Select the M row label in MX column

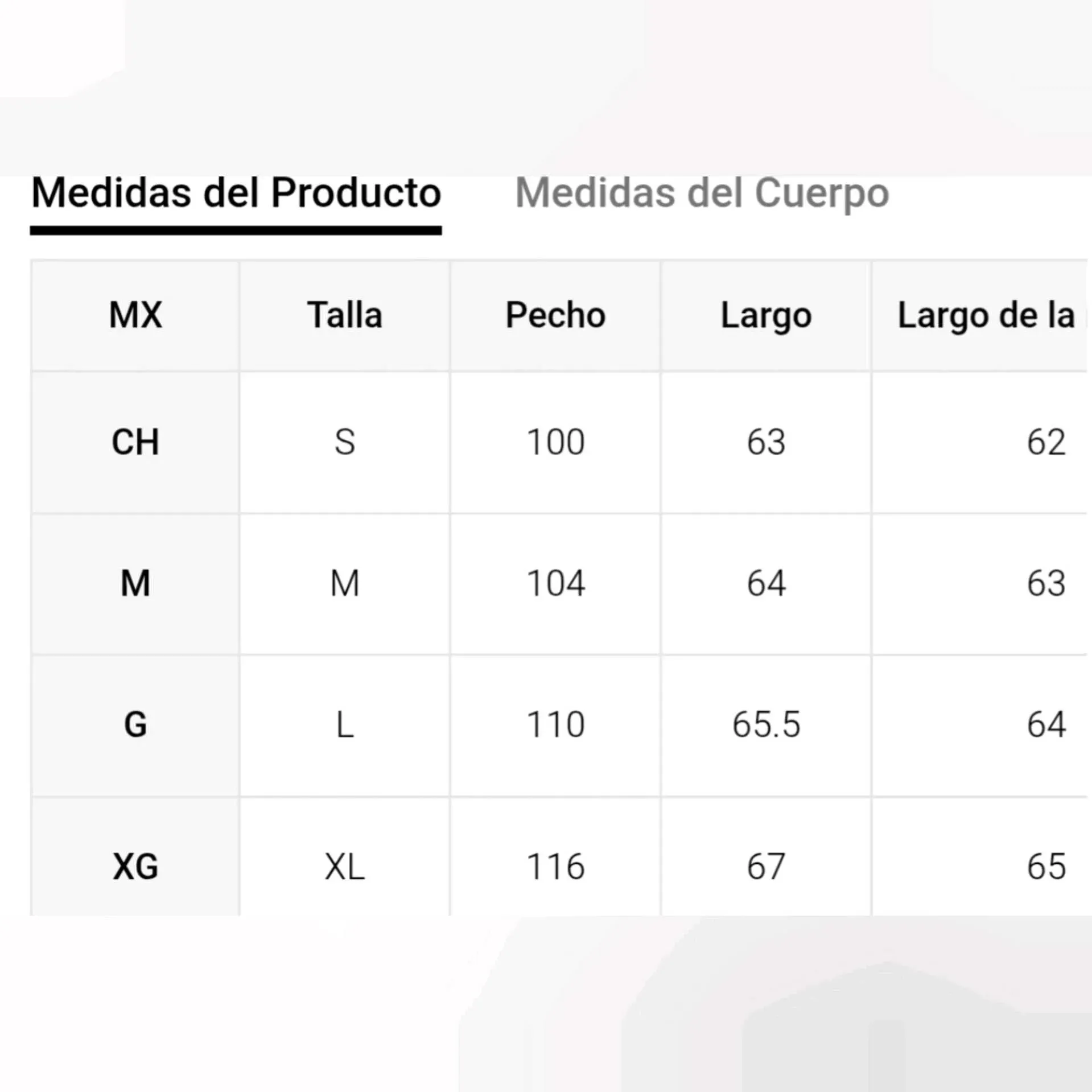(x=135, y=583)
